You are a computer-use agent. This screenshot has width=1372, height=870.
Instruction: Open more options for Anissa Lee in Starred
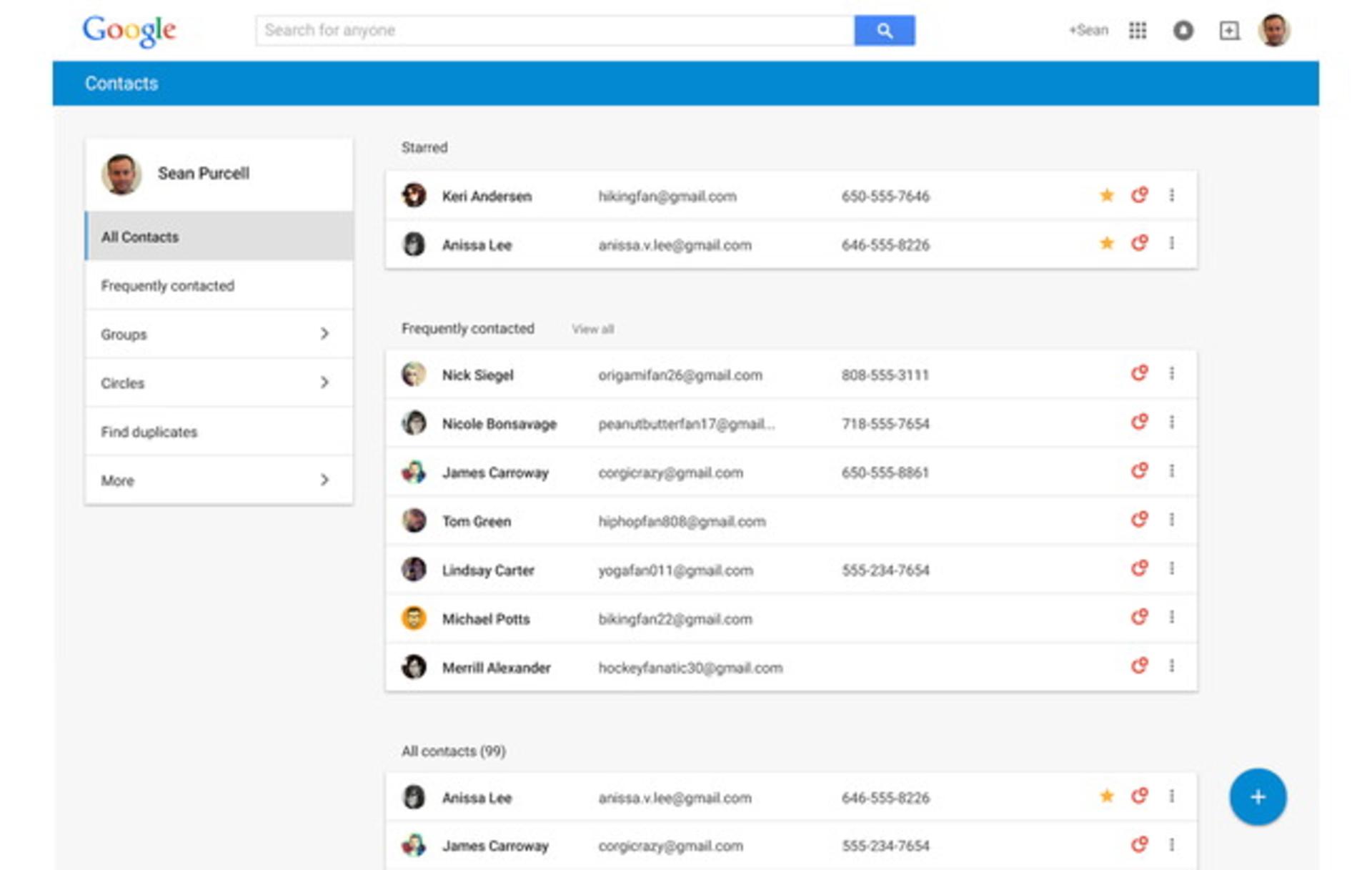pos(1172,243)
